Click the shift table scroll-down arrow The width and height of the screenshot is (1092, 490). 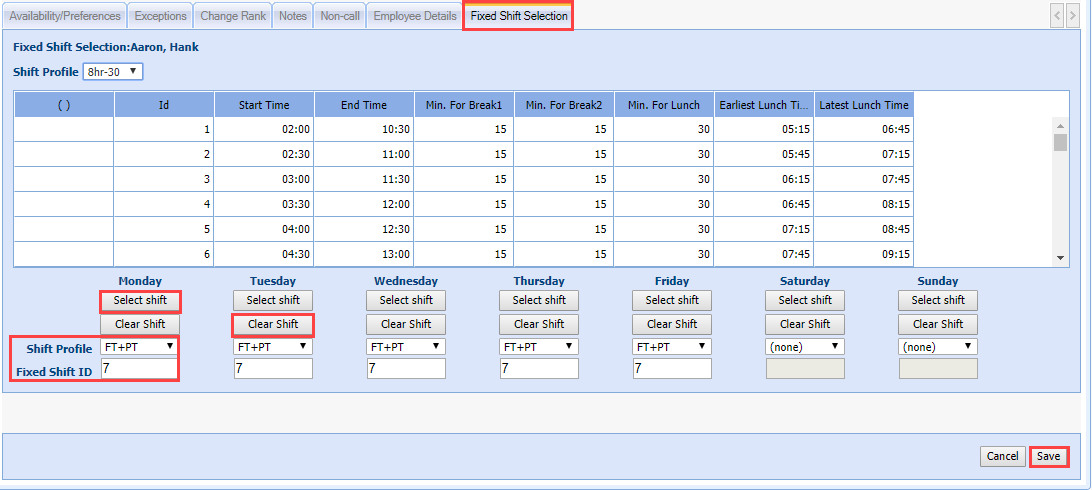(x=1061, y=258)
